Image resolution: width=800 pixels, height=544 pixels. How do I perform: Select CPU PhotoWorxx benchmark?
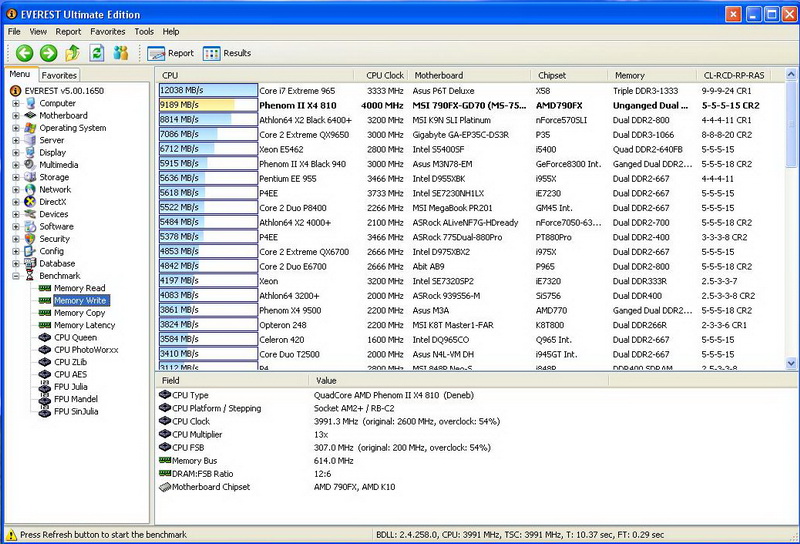point(86,350)
